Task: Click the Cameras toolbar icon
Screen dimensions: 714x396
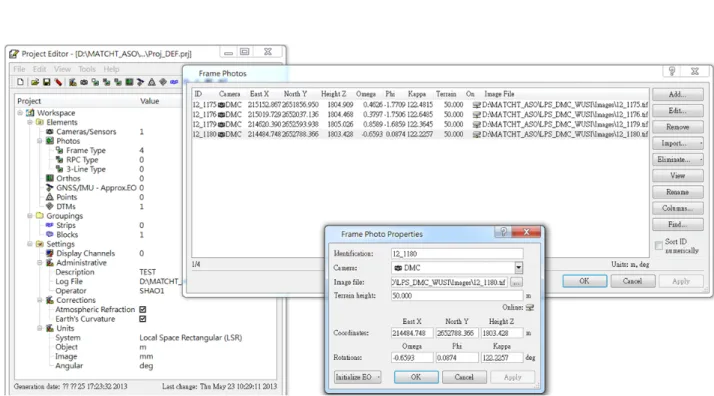Action: (84, 82)
